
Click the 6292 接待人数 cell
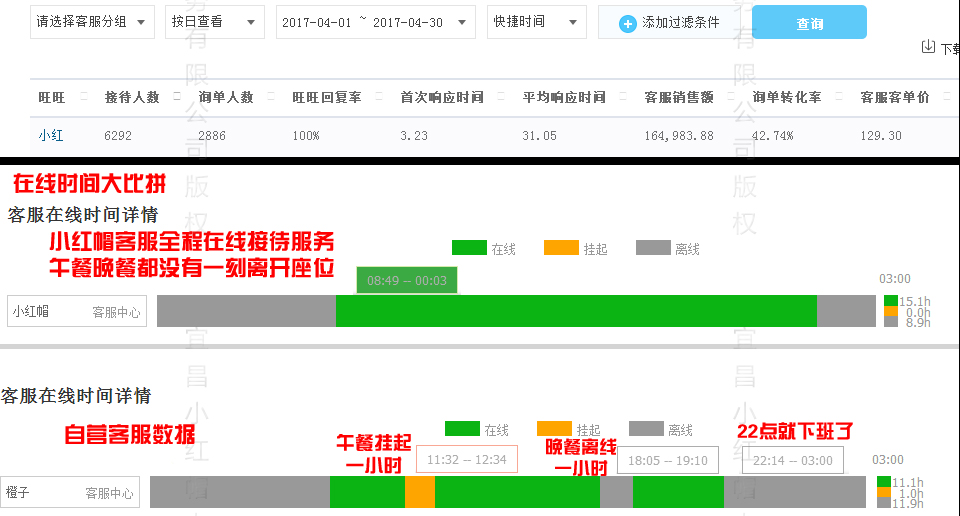click(118, 135)
